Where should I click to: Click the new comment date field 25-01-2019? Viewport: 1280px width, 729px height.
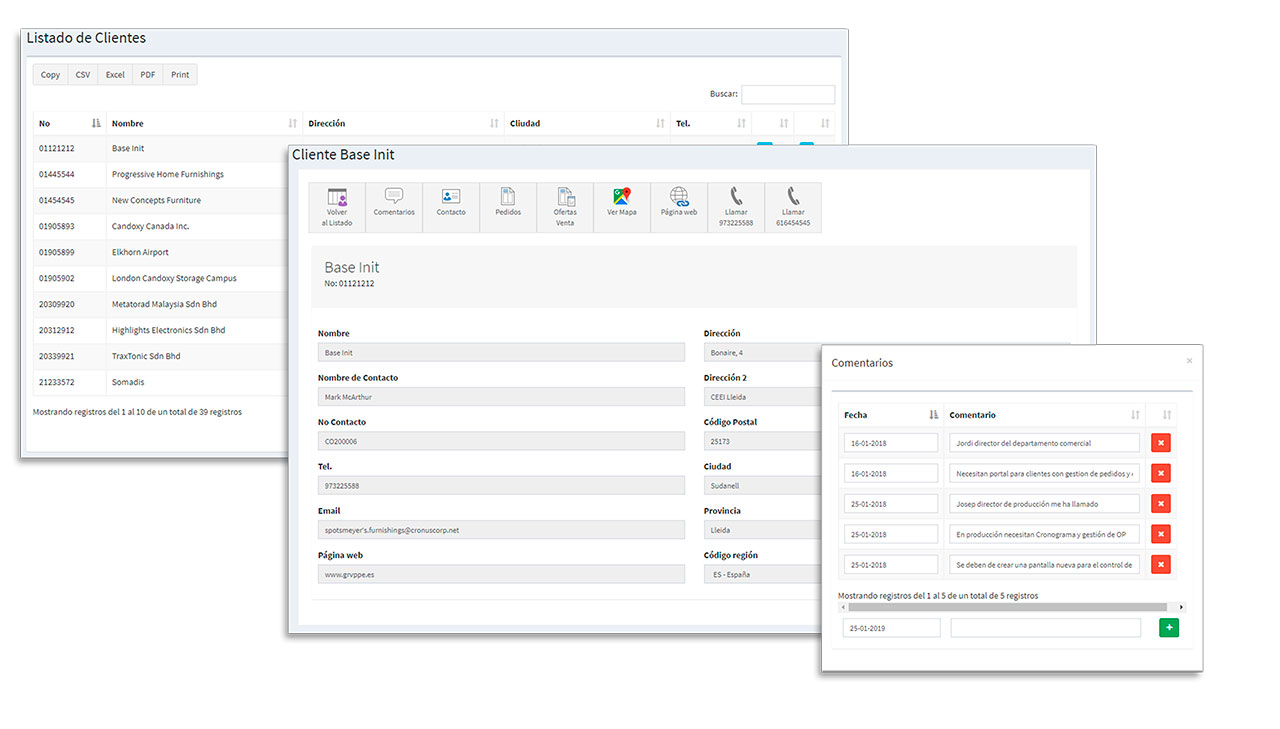pyautogui.click(x=892, y=628)
